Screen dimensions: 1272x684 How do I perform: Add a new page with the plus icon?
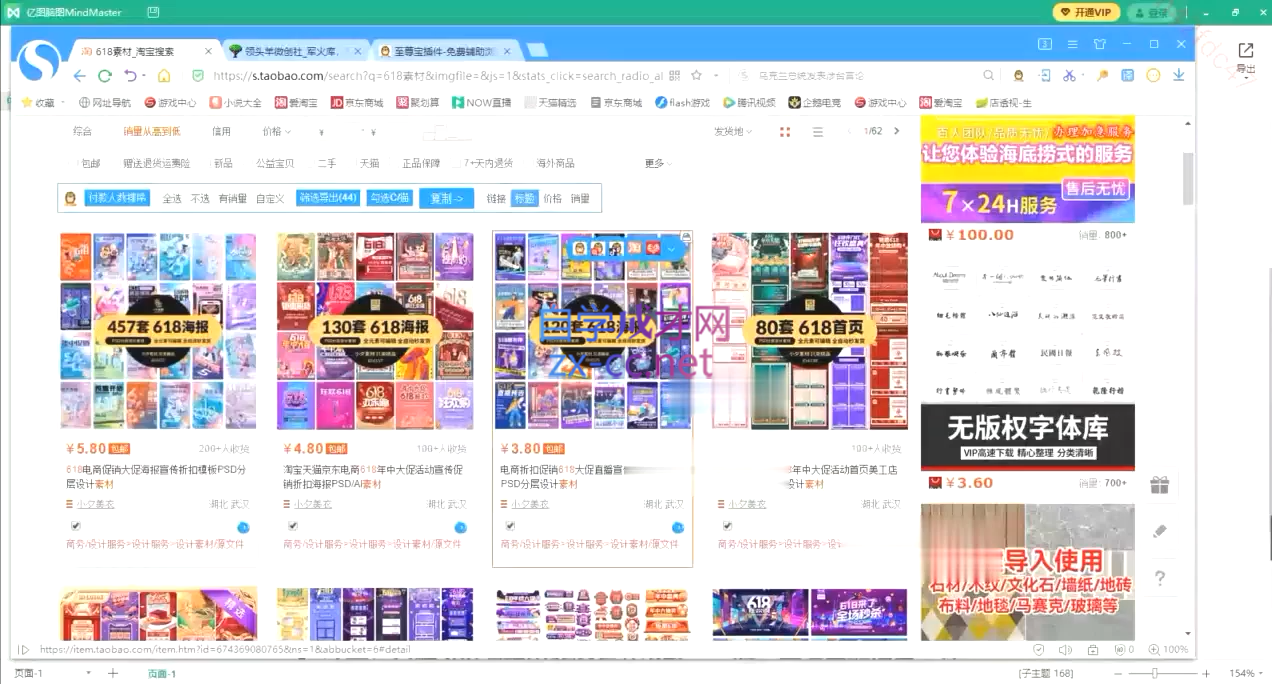(113, 673)
